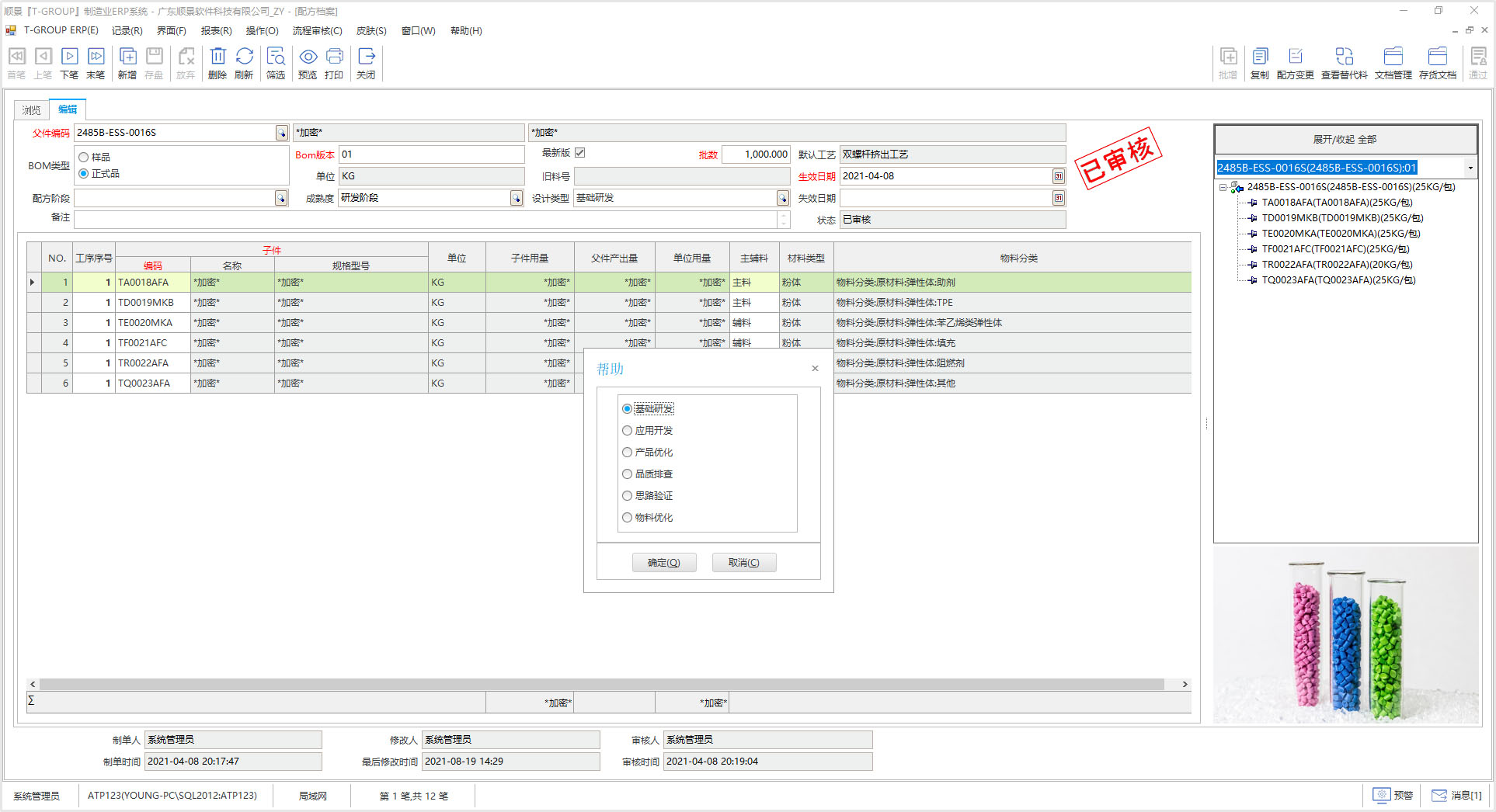Screen dimensions: 1496x812
Task: Choose the 样品 BOM type radio button
Action: click(84, 158)
